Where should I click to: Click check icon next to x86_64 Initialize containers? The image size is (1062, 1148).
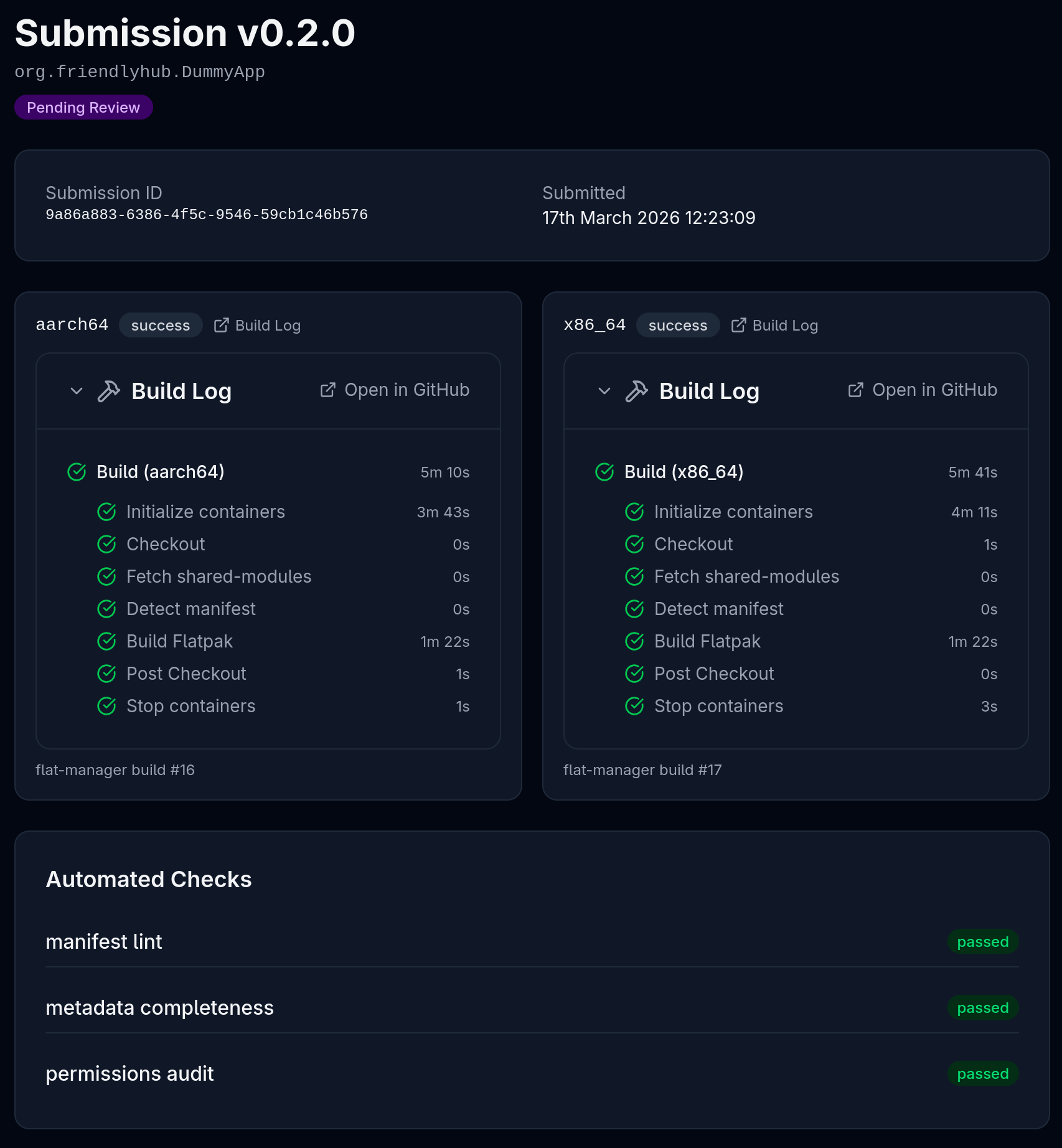pos(634,512)
